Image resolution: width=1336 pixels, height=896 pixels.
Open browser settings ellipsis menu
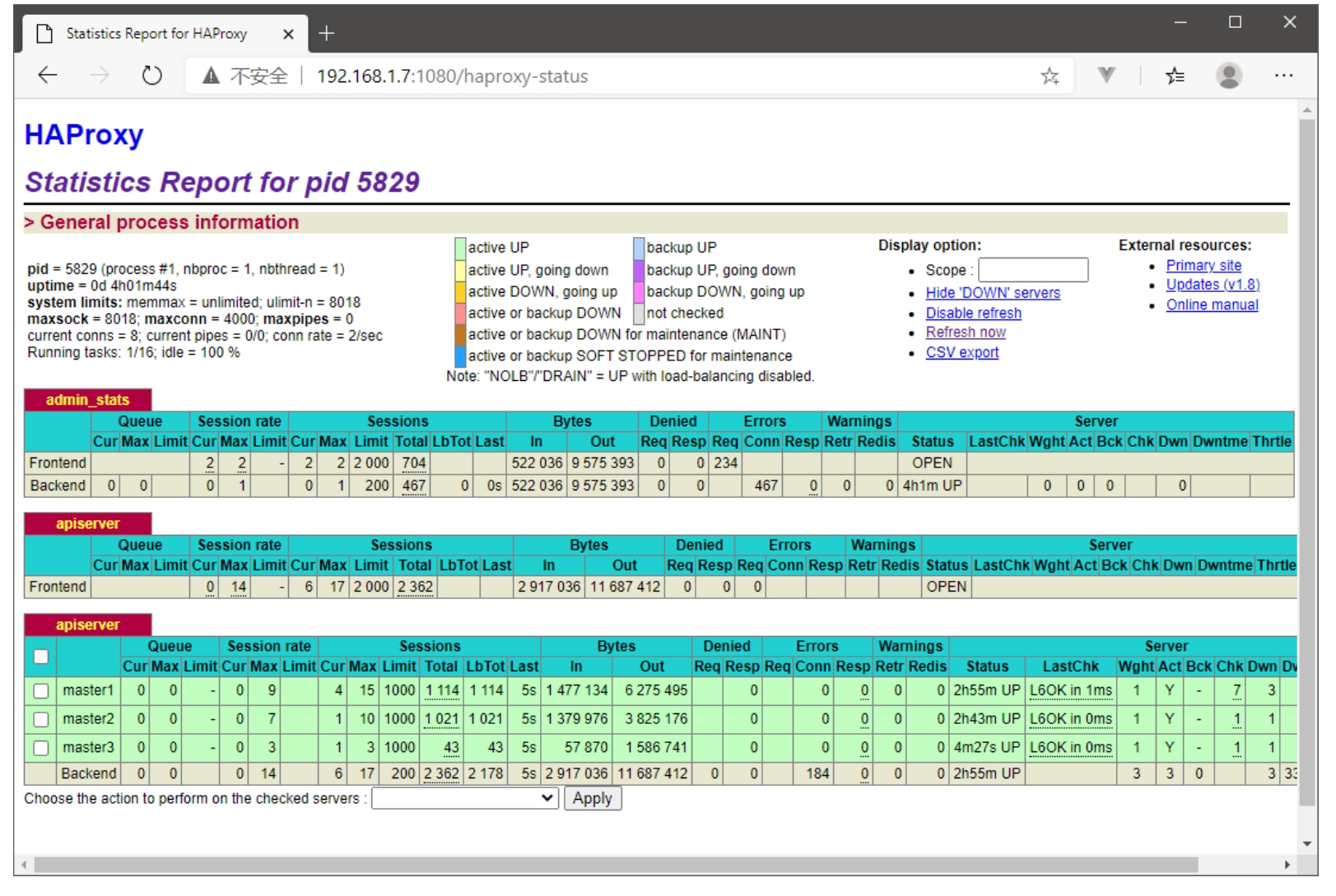[x=1283, y=76]
